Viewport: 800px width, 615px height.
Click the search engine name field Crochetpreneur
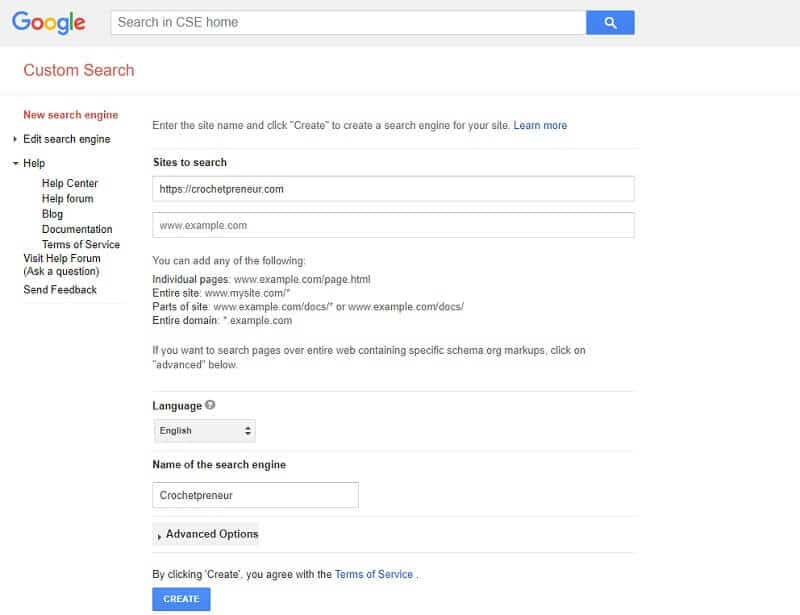tap(256, 495)
